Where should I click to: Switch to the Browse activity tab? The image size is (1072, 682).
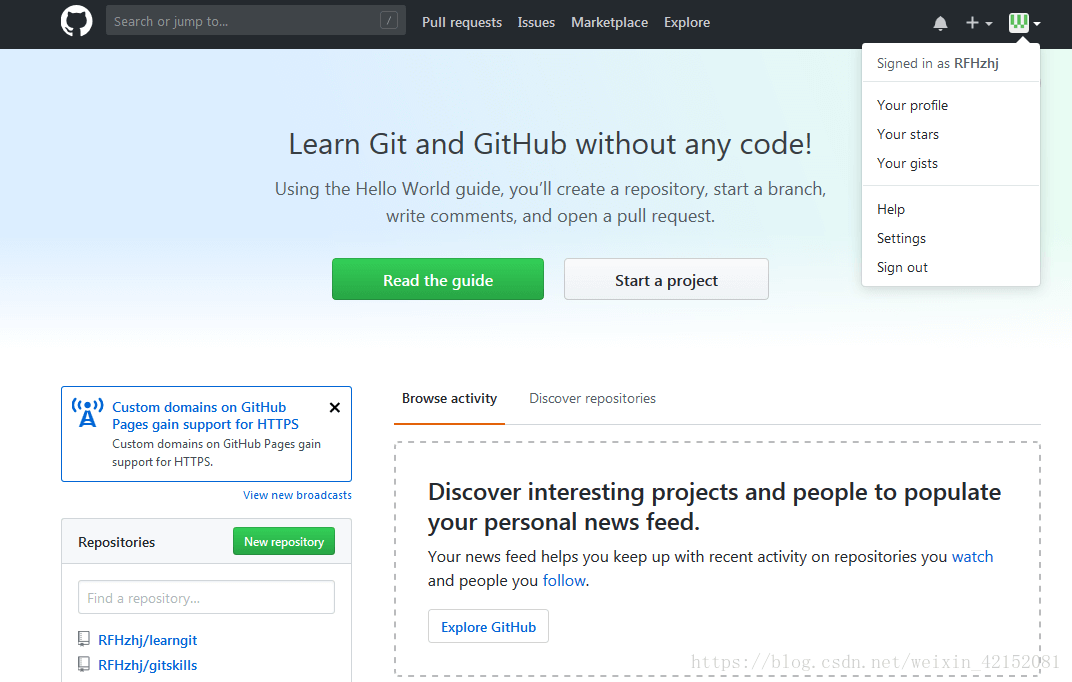click(449, 398)
